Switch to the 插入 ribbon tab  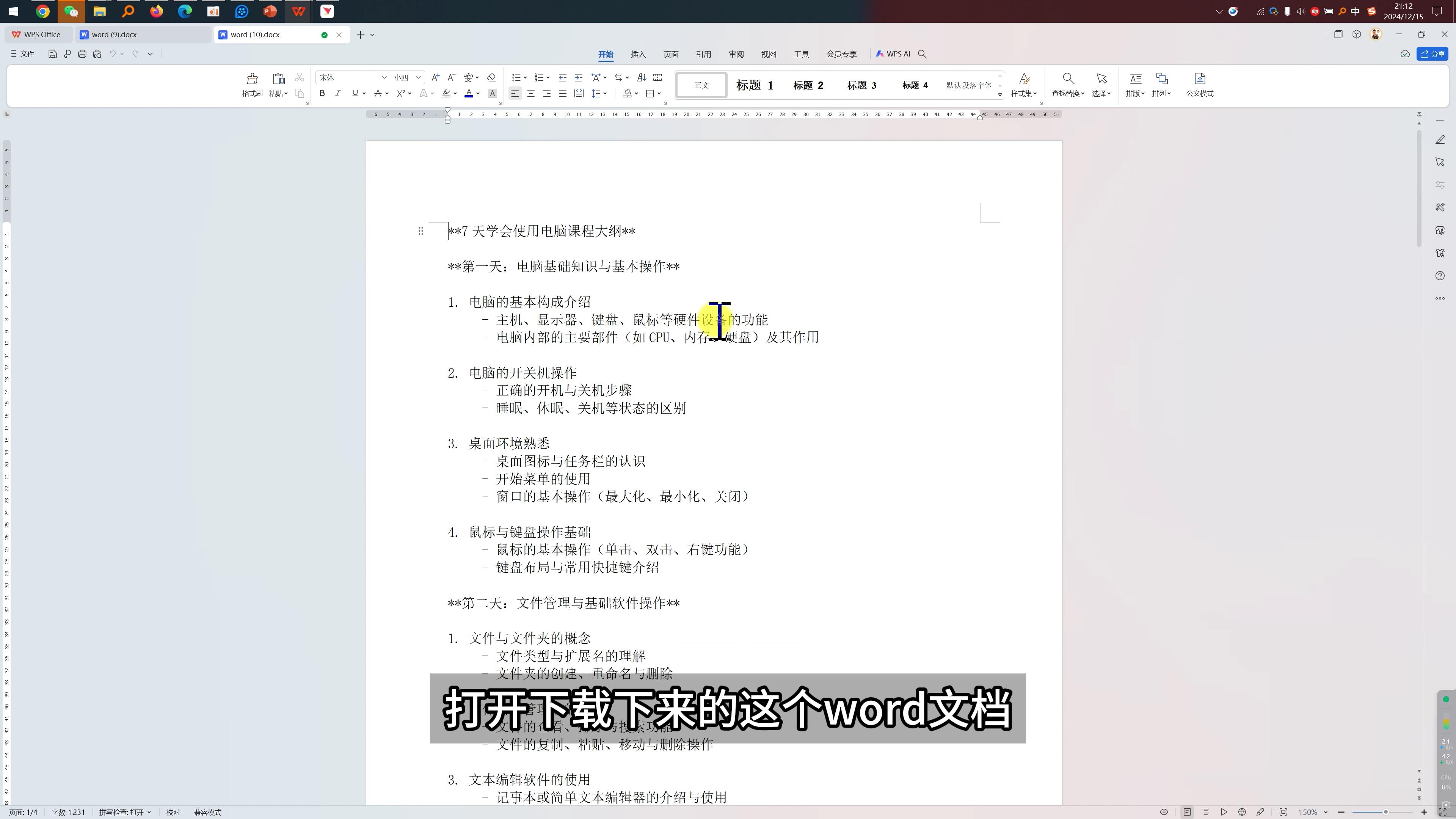(x=637, y=54)
